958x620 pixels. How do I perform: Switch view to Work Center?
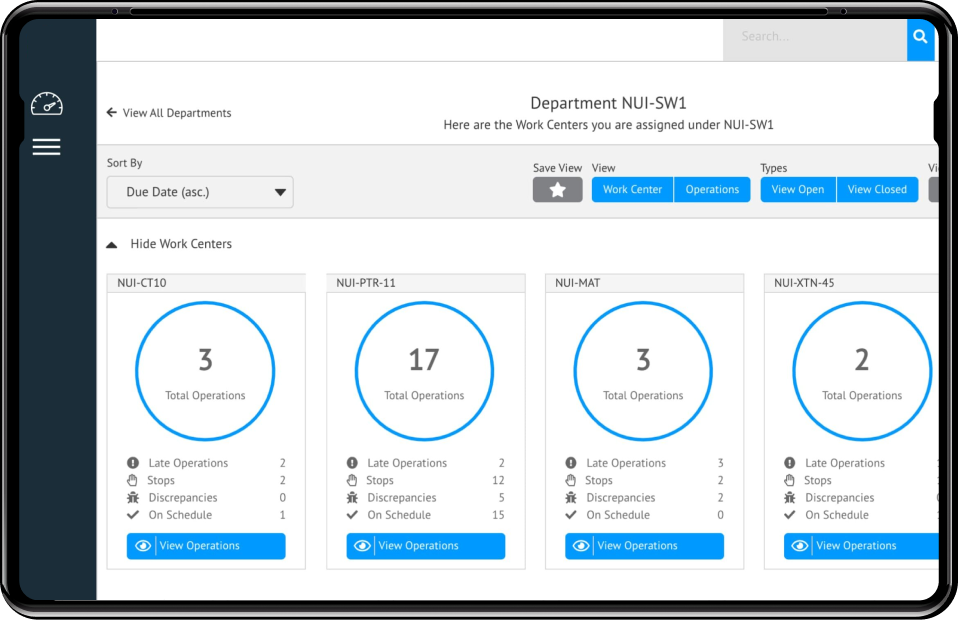pyautogui.click(x=632, y=189)
